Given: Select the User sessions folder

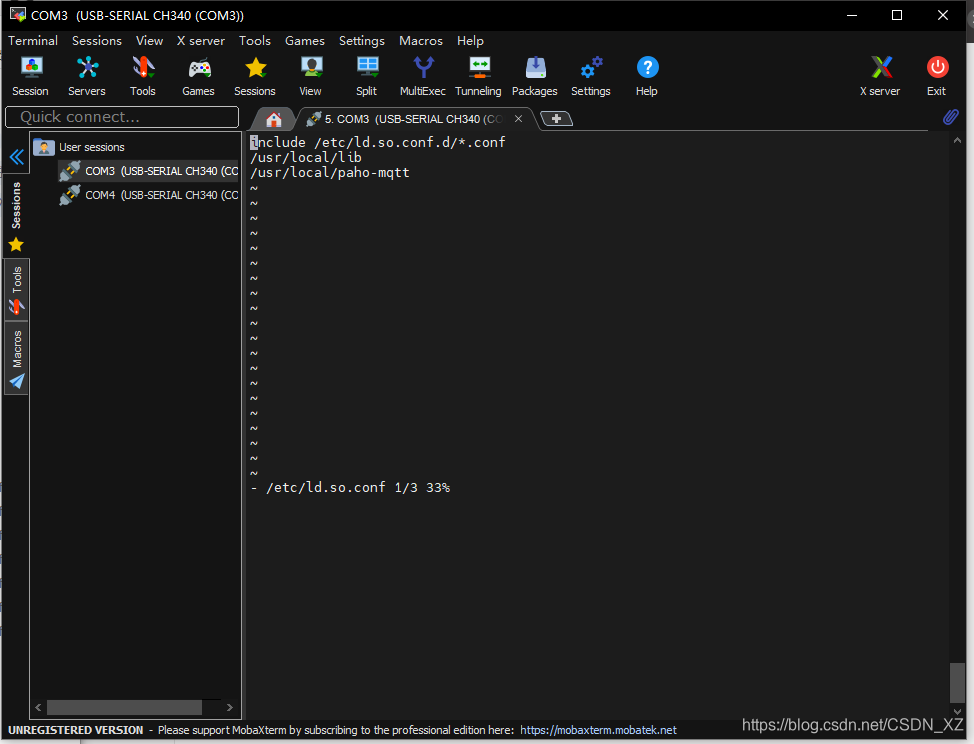Looking at the screenshot, I should (x=80, y=147).
